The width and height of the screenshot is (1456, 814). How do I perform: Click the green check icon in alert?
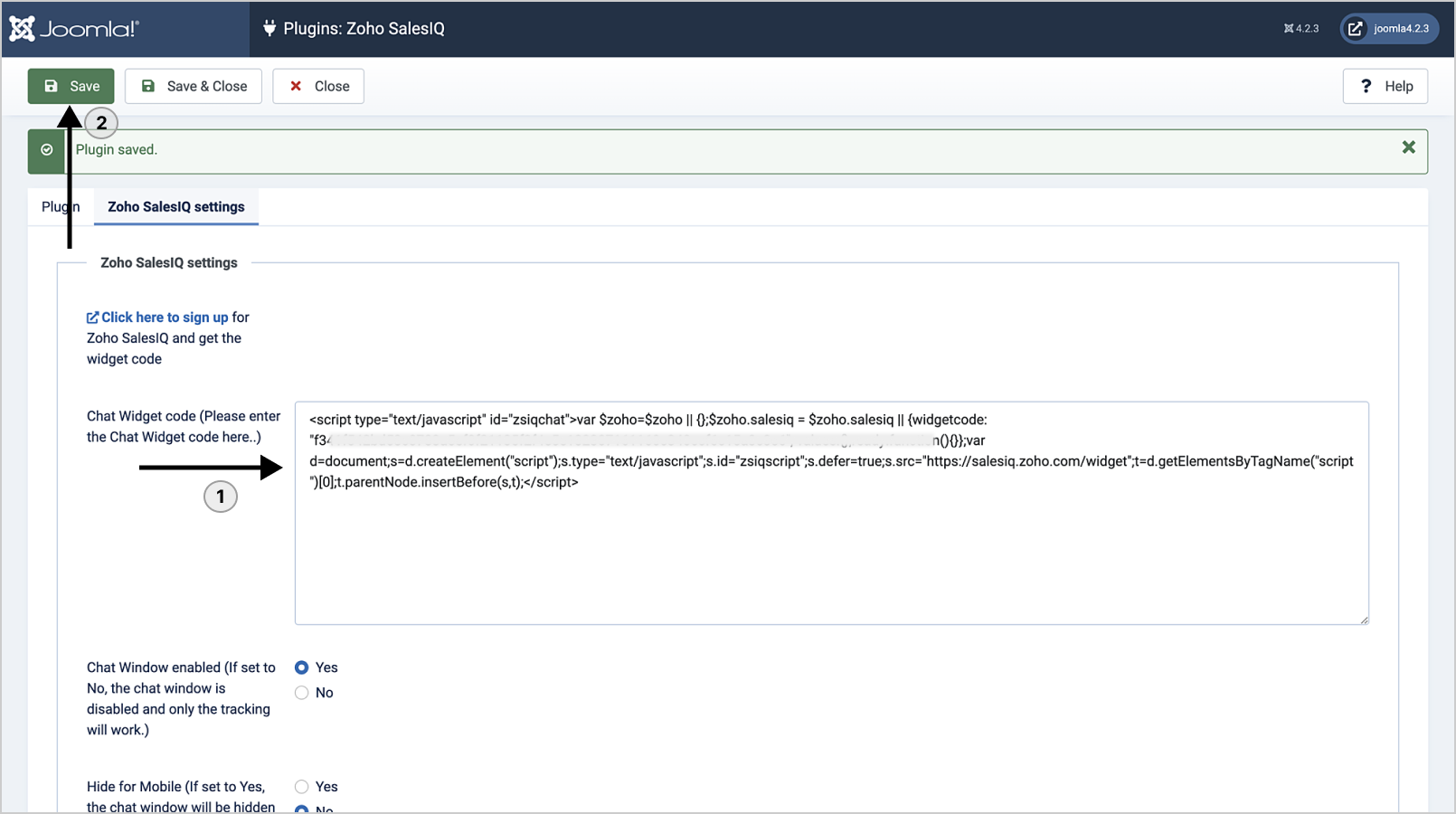47,150
